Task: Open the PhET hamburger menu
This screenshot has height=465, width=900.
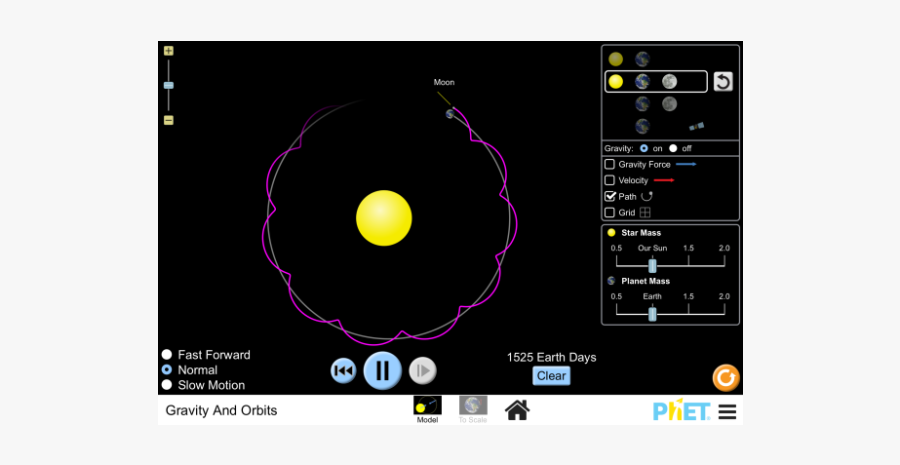Action: coord(727,411)
